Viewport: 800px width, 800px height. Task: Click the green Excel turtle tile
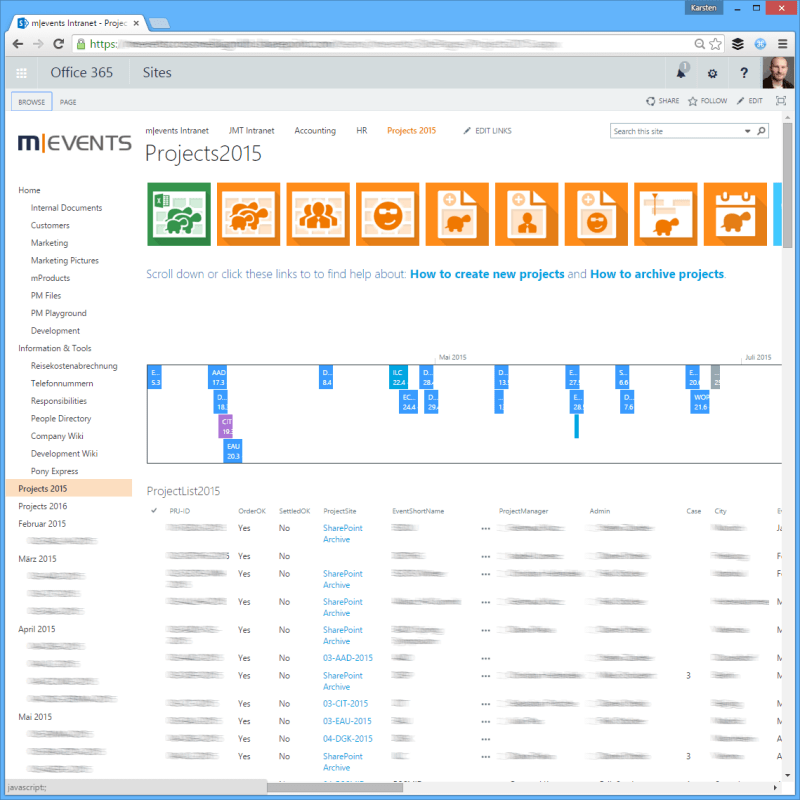(x=179, y=213)
